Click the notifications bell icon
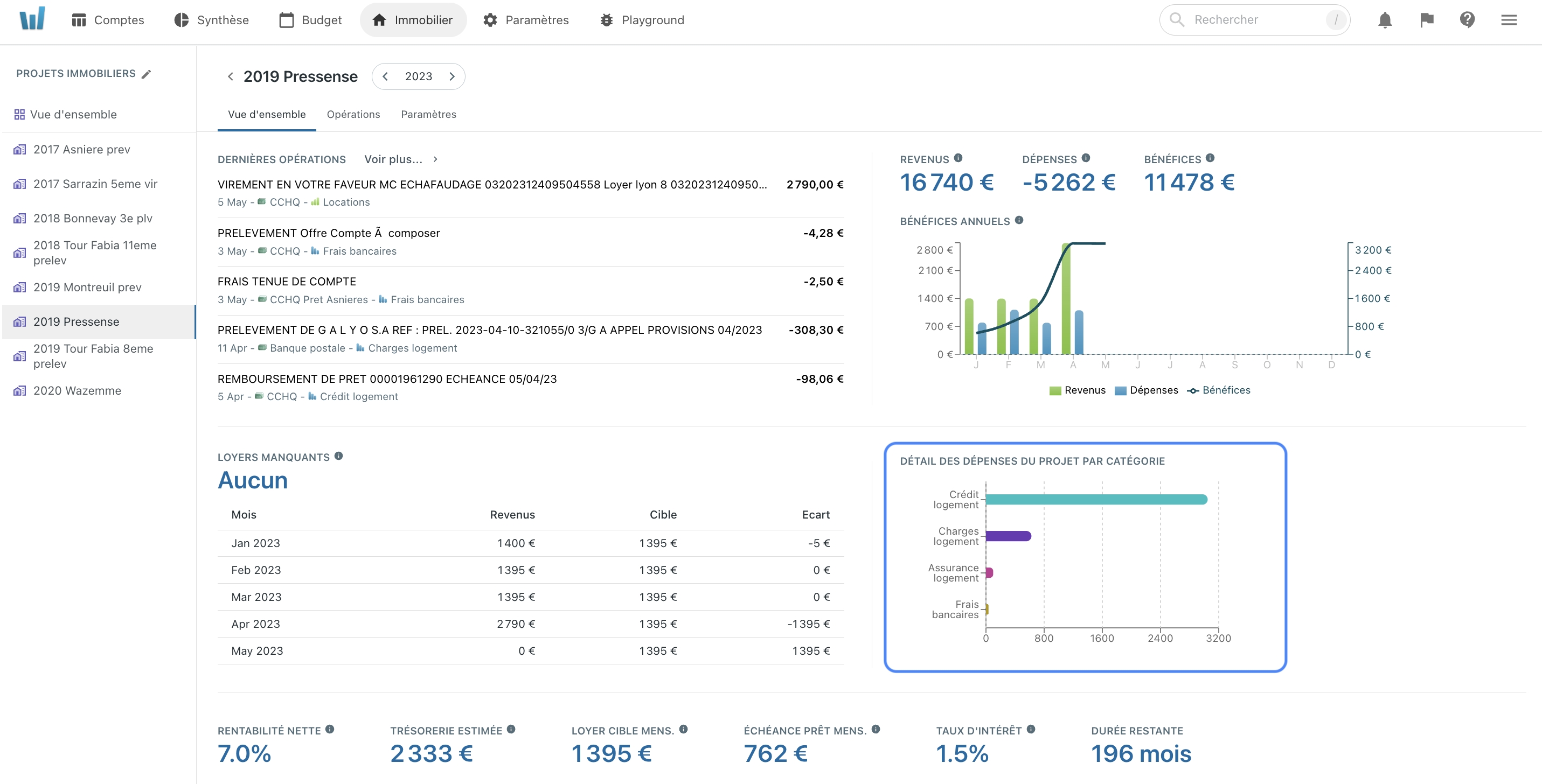The width and height of the screenshot is (1542, 784). 1385,20
